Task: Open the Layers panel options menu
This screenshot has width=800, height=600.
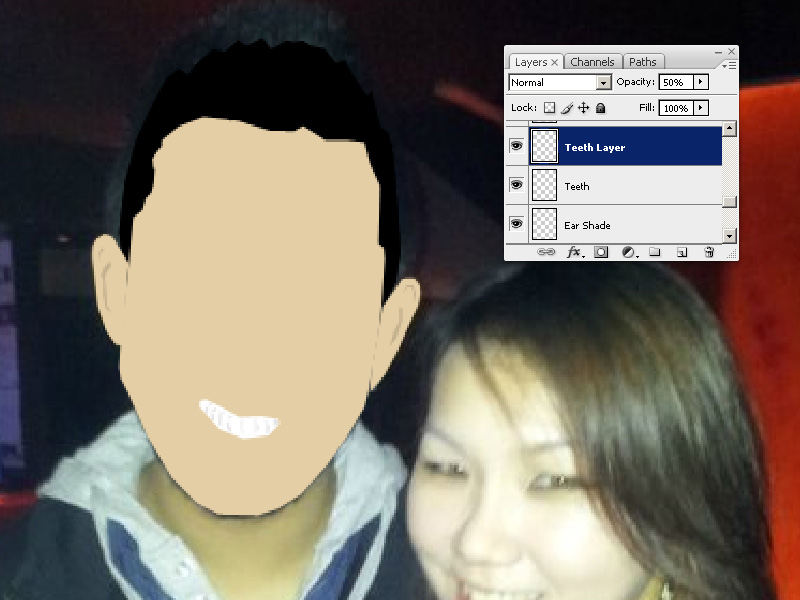Action: click(729, 65)
